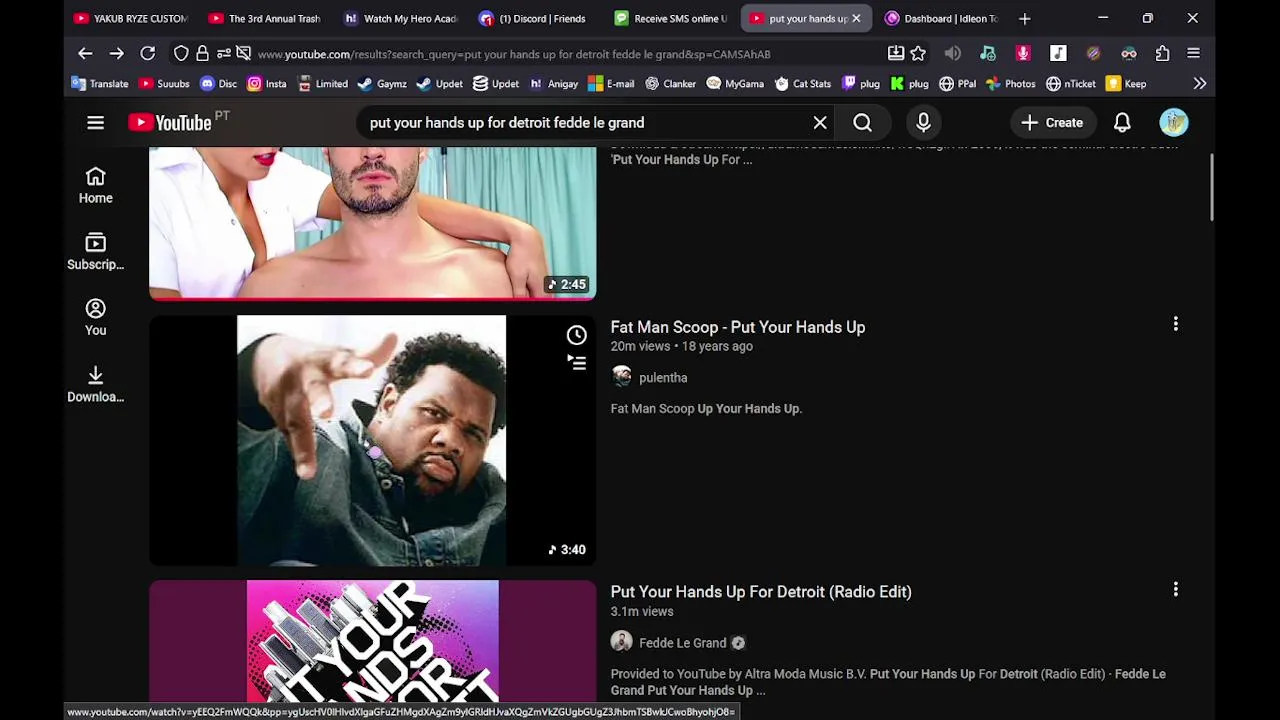Open the extensions puzzle icon
This screenshot has height=720, width=1280.
click(1162, 53)
